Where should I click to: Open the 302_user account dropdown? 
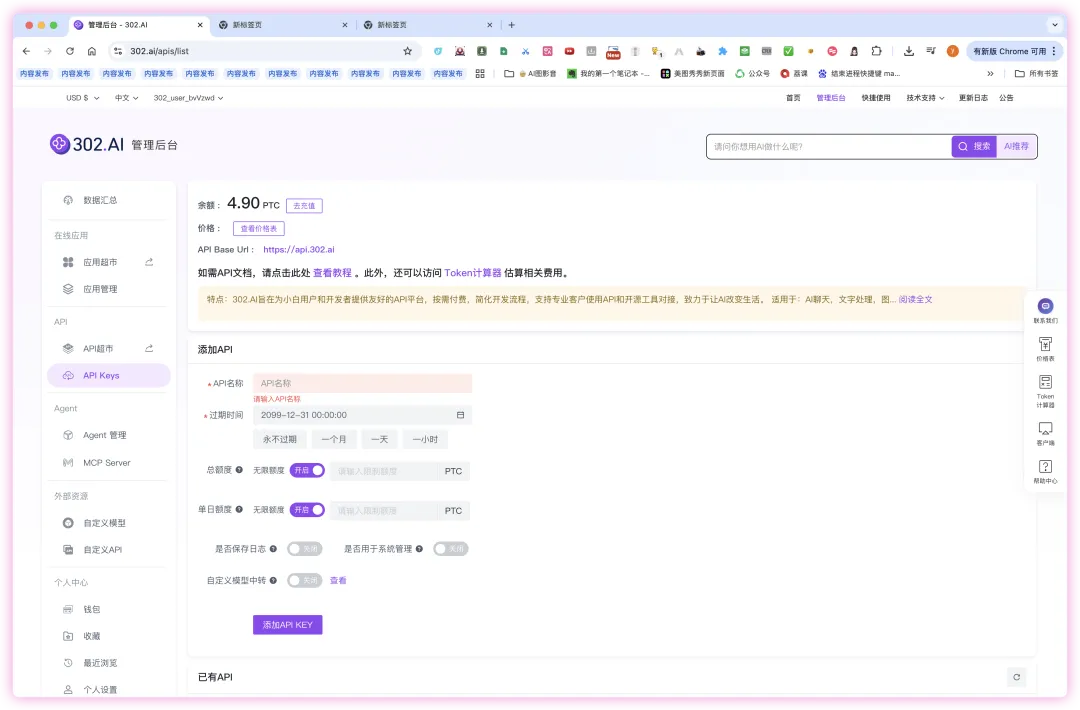(x=188, y=98)
